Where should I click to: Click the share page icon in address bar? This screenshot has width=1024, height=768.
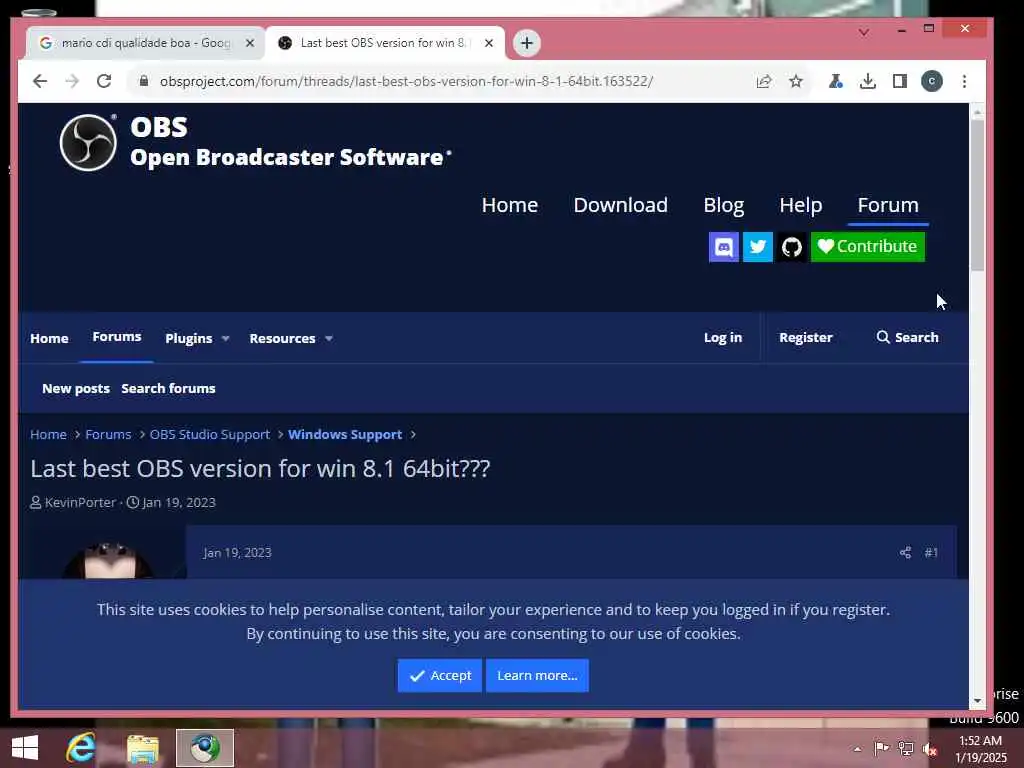[x=763, y=81]
